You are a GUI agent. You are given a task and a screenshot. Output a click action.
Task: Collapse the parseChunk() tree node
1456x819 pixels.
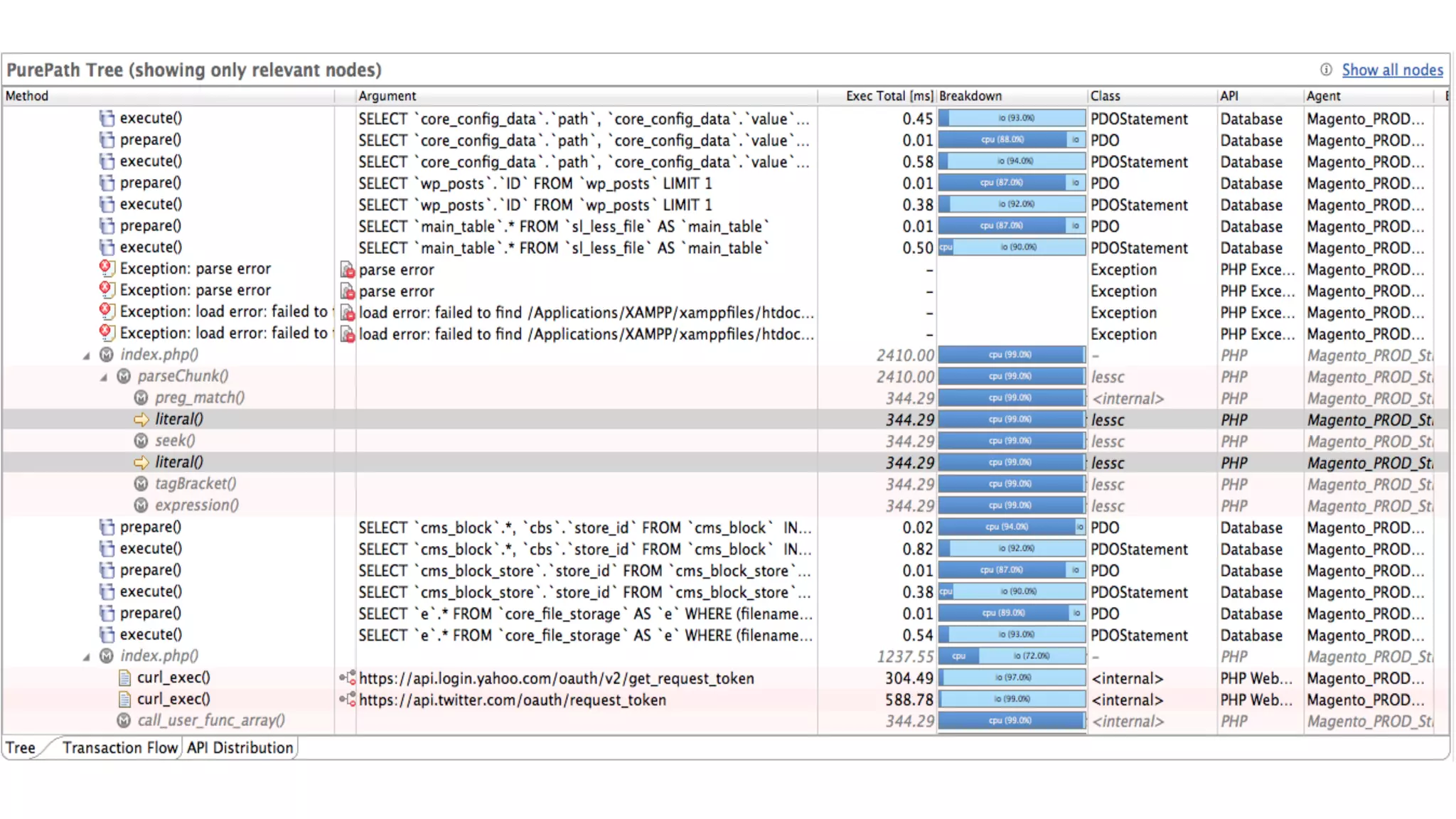pyautogui.click(x=104, y=377)
